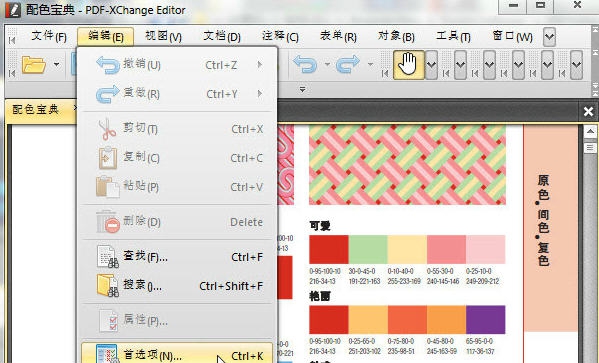Open the 文档(D) menu
This screenshot has width=599, height=363.
222,37
